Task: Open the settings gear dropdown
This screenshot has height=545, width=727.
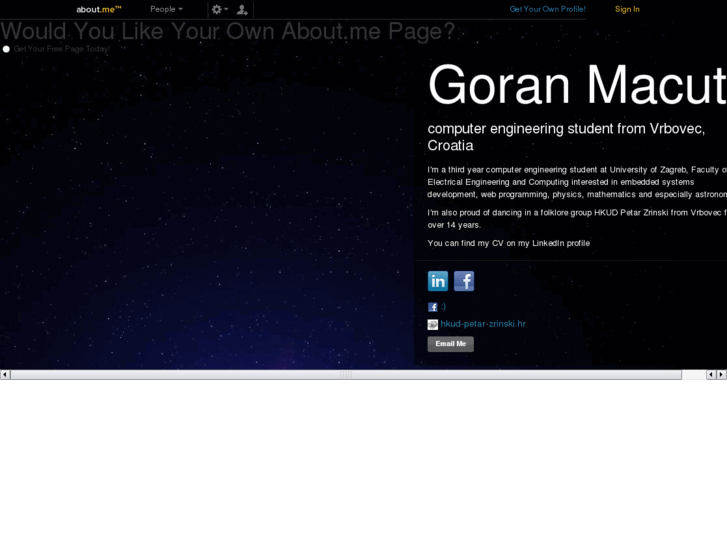Action: point(220,9)
